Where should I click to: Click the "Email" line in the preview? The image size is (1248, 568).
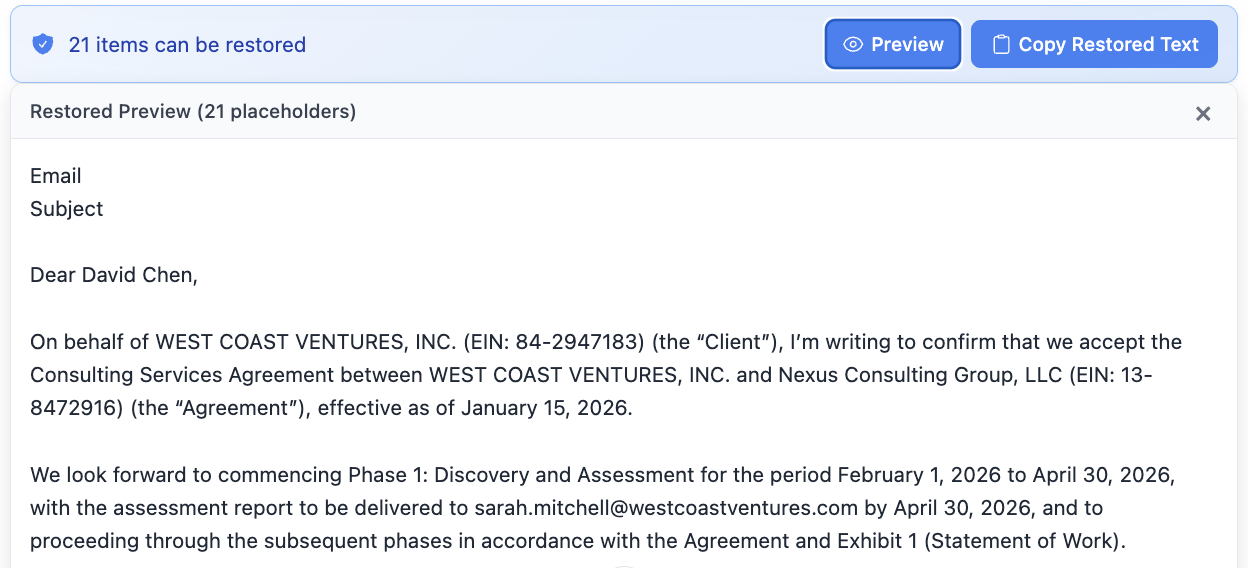(x=56, y=177)
